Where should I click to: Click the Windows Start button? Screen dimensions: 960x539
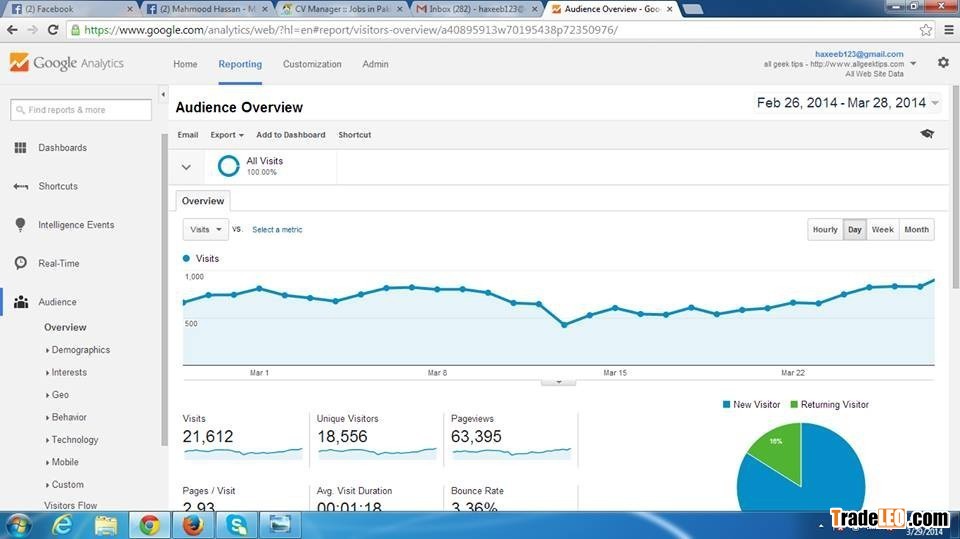(x=17, y=526)
